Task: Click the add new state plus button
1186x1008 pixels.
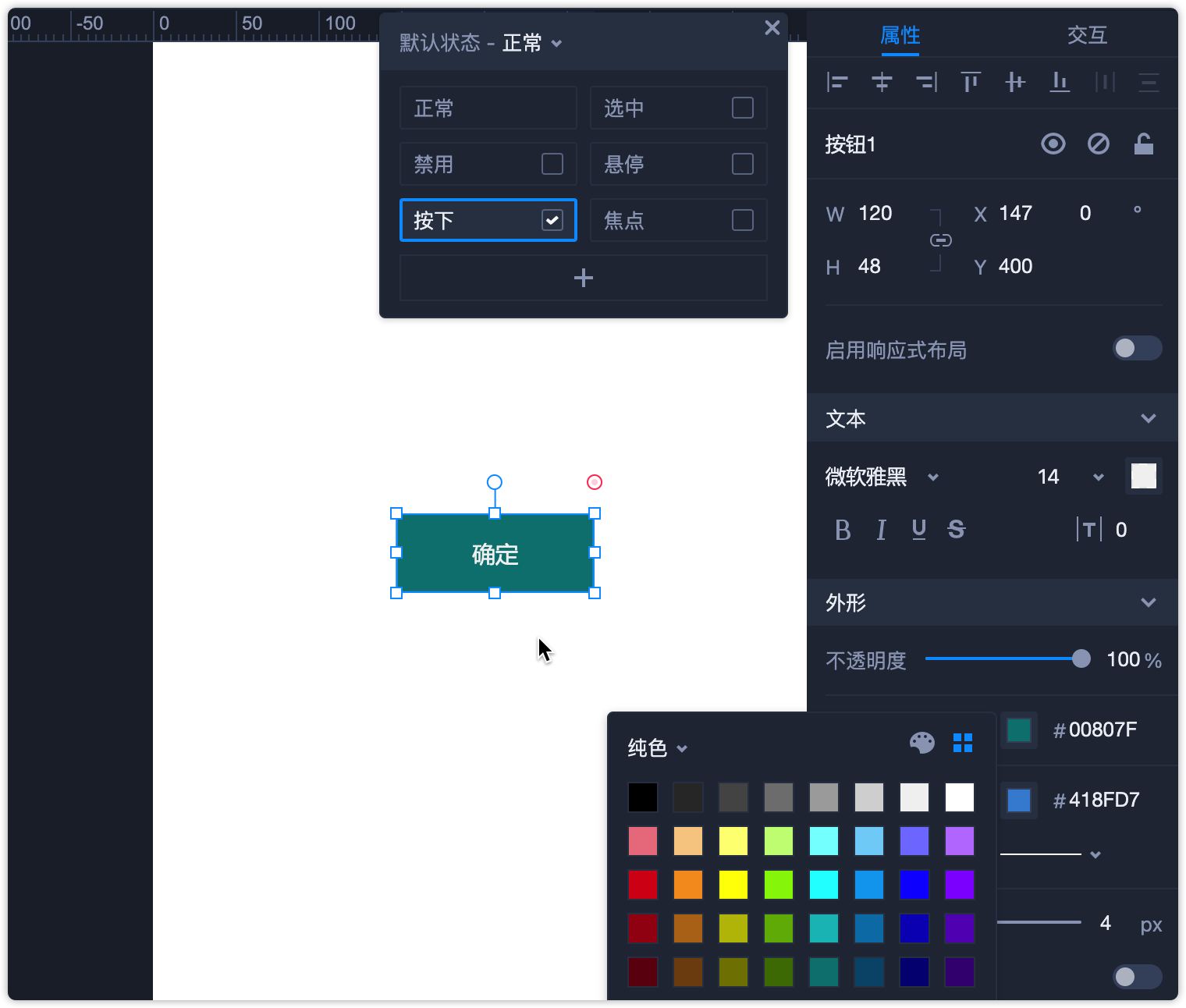Action: (583, 278)
